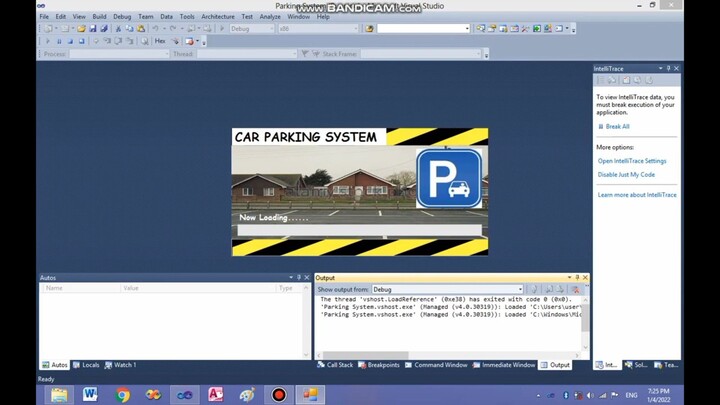
Task: Click the Break All link
Action: point(617,127)
